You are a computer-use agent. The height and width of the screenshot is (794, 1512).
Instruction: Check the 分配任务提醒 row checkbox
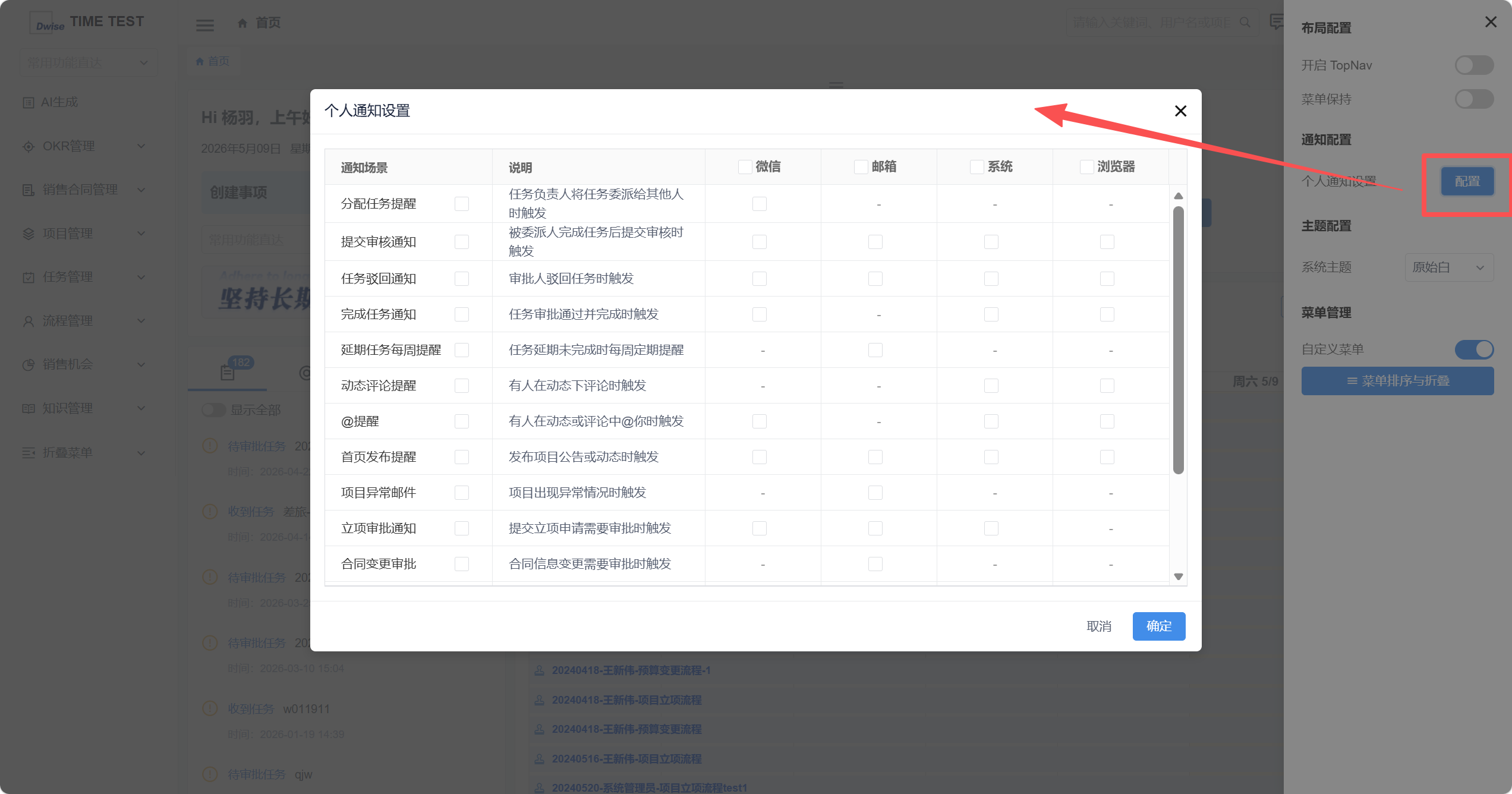pyautogui.click(x=462, y=204)
